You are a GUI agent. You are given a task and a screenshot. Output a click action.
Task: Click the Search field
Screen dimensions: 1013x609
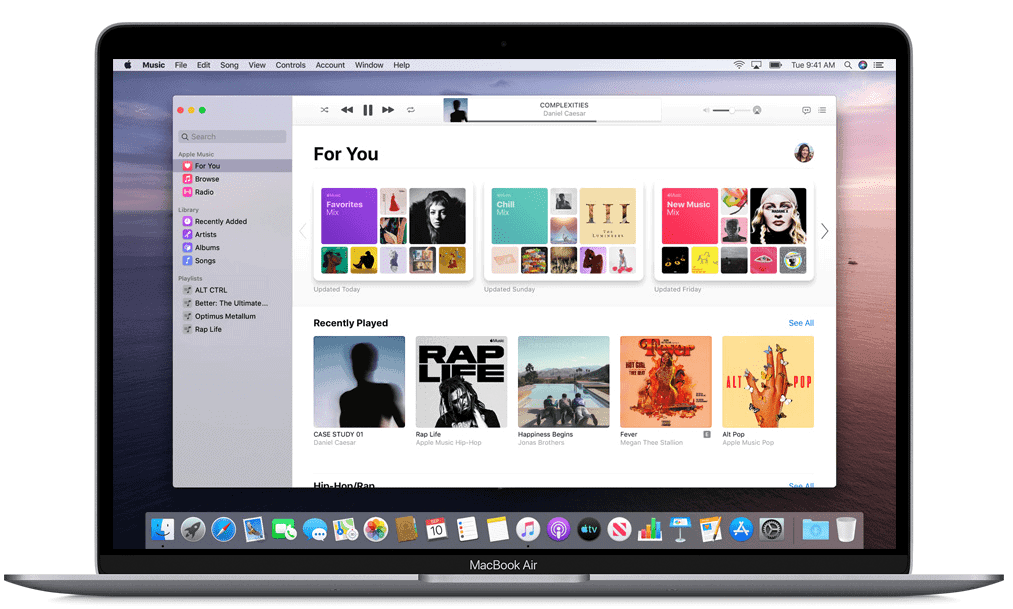coord(232,137)
